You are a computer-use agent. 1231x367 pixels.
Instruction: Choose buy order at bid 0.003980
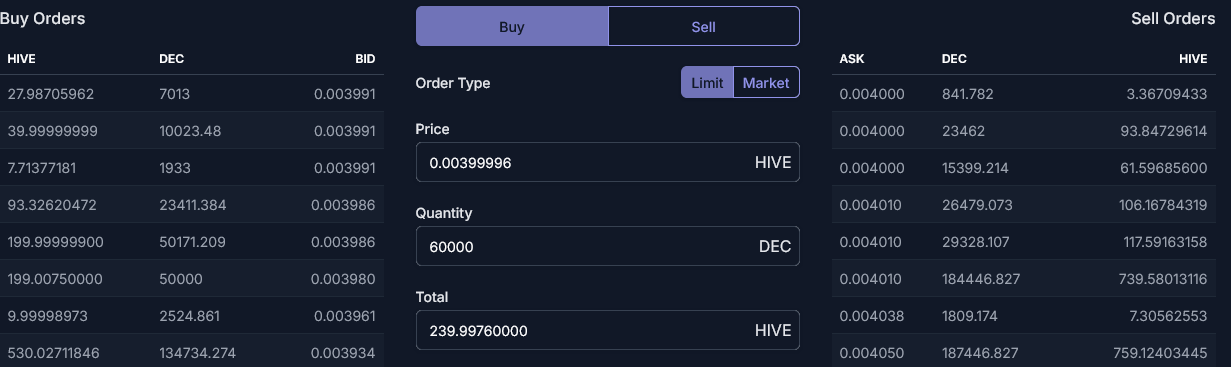(190, 279)
